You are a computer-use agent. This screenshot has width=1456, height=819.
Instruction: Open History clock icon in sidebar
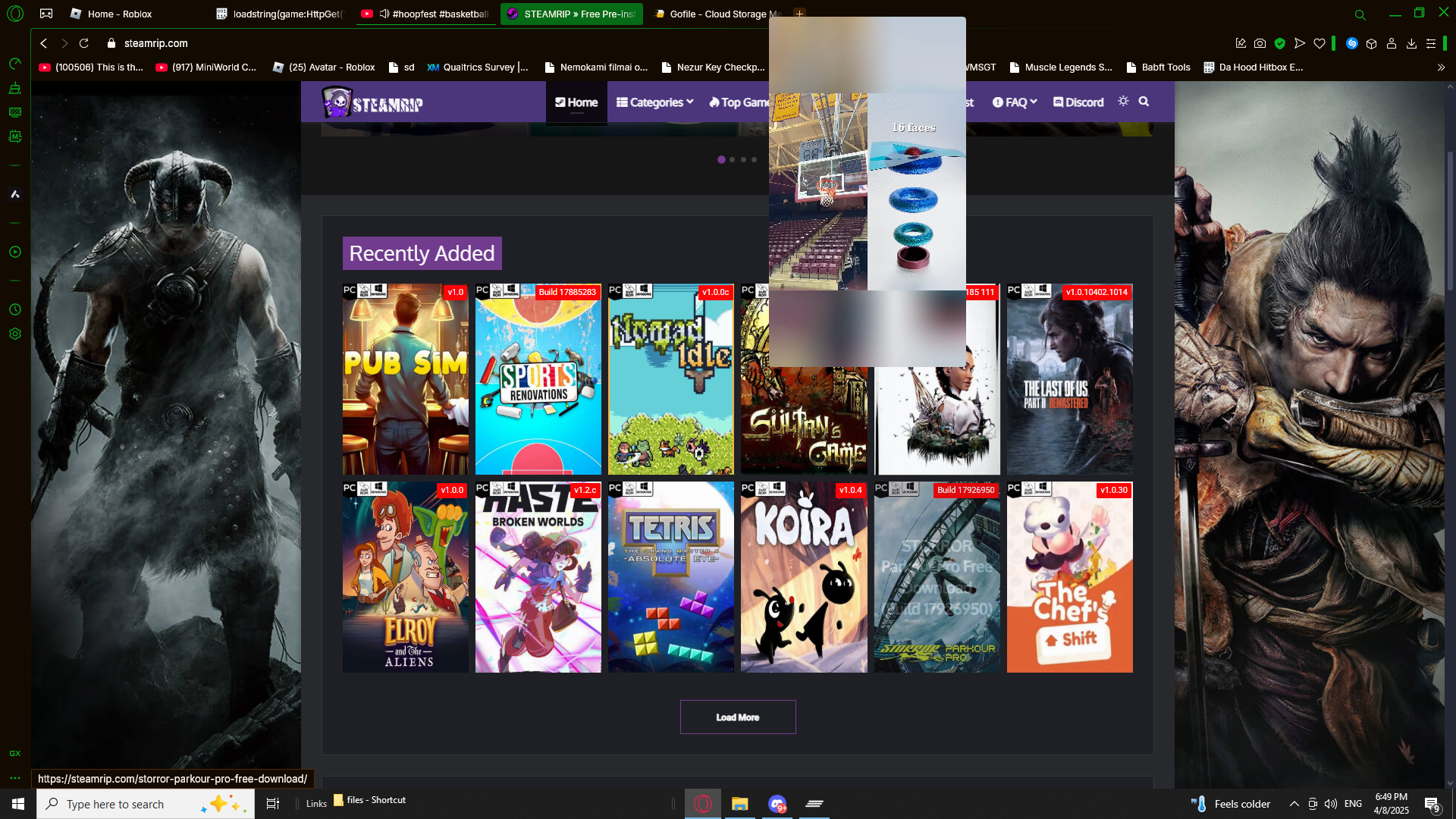tap(14, 309)
